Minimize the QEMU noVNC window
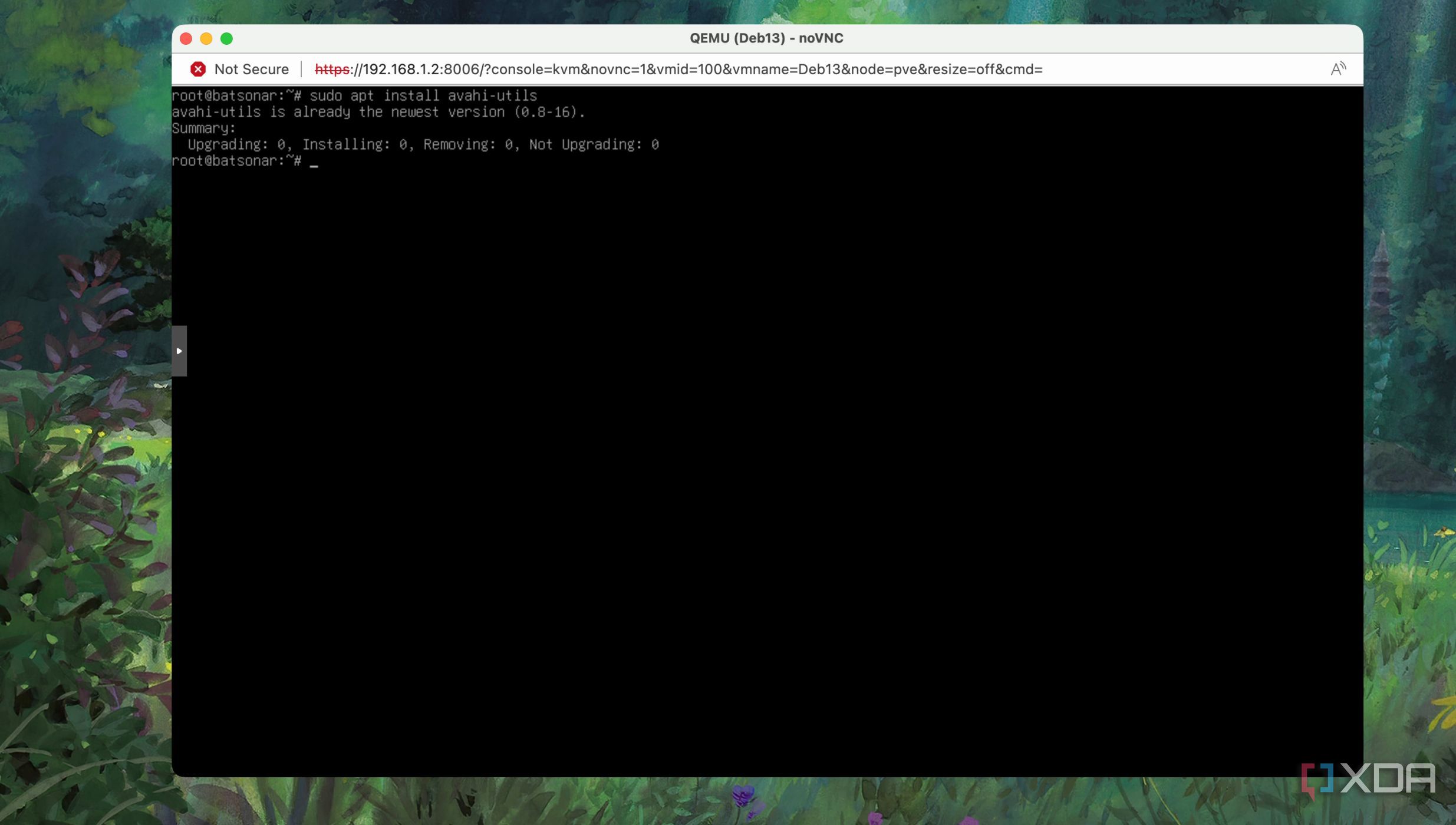This screenshot has width=1456, height=825. pyautogui.click(x=206, y=39)
